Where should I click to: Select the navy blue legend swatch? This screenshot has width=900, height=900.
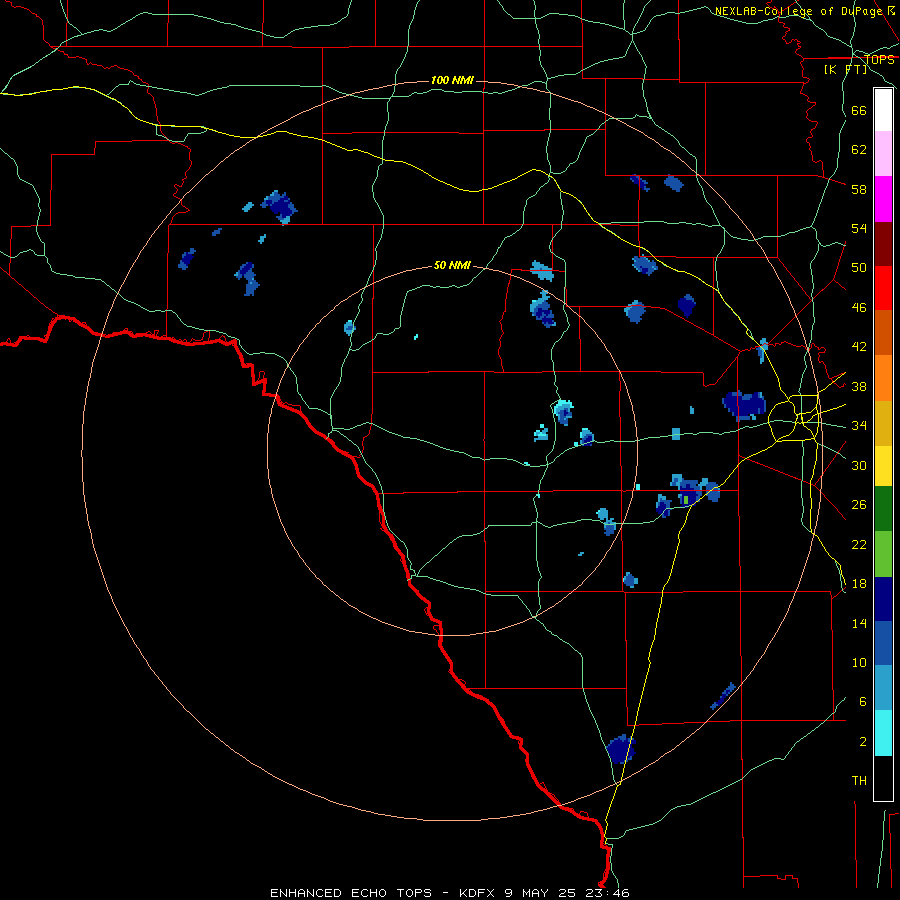(883, 599)
